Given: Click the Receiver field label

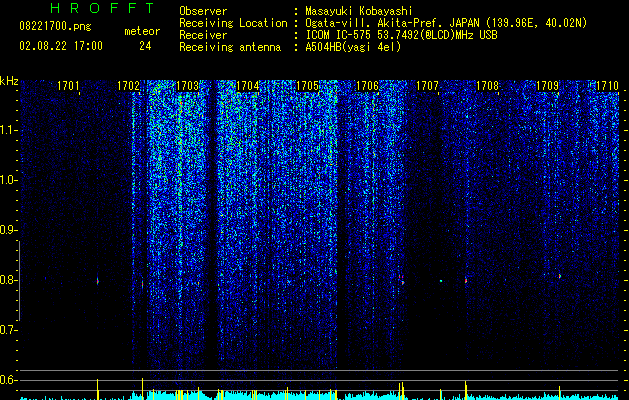Looking at the screenshot, I should coord(203,35).
